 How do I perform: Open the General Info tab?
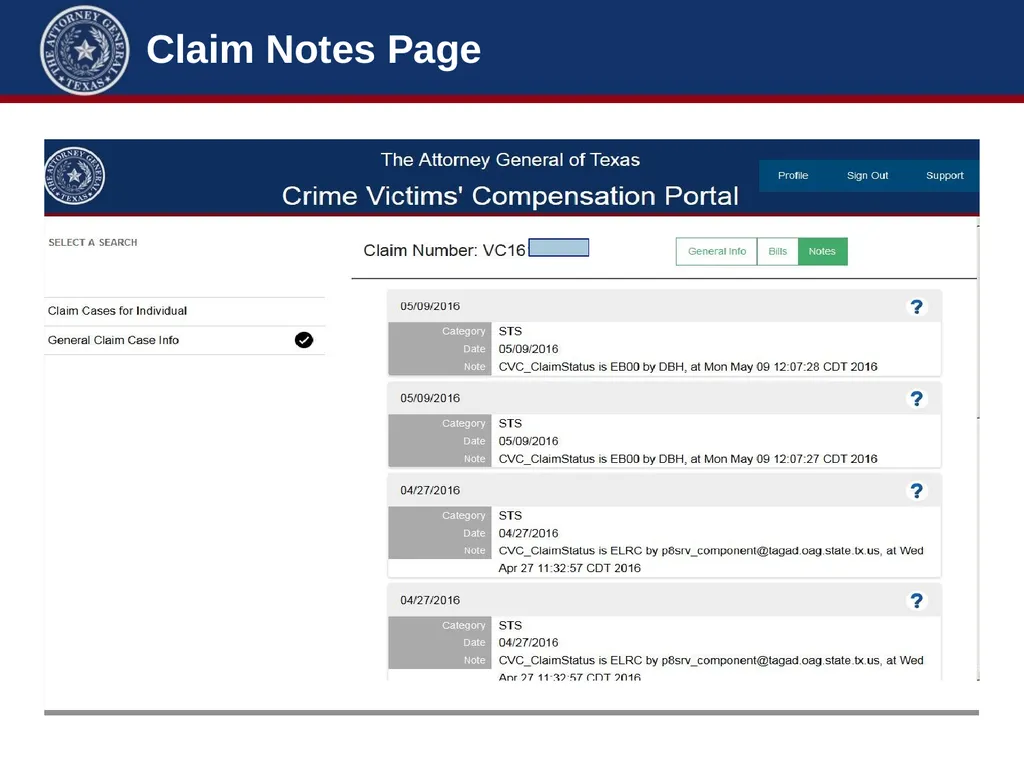(x=716, y=251)
